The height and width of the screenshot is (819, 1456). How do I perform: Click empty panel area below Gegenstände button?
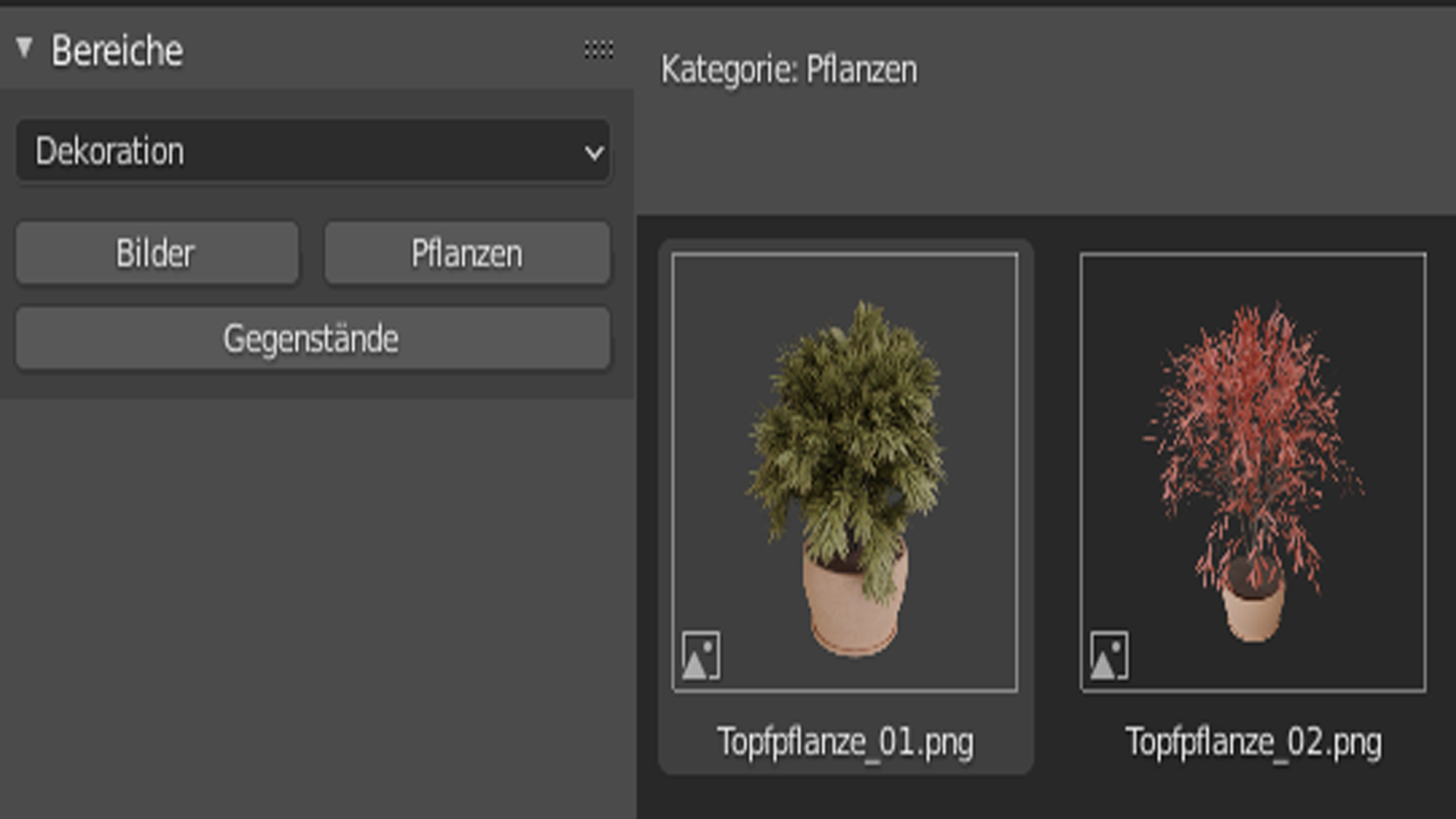point(317,607)
